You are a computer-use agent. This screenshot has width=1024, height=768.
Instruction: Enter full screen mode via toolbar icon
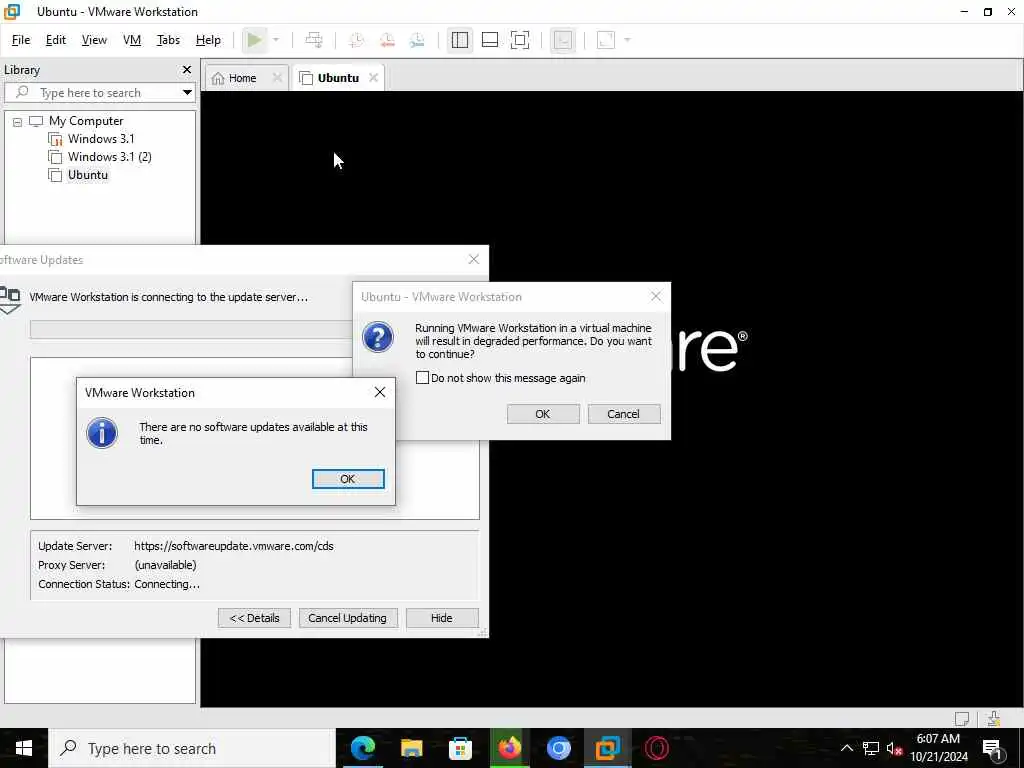point(520,40)
